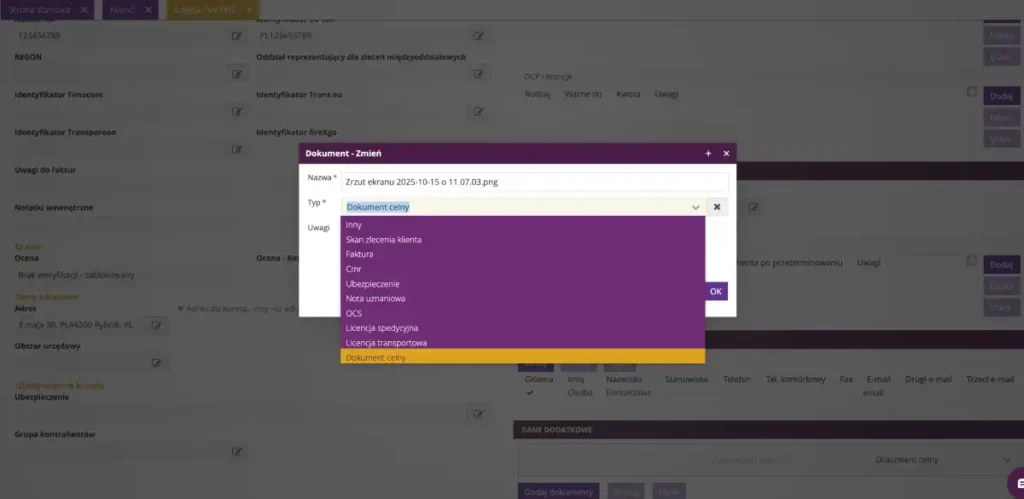Click the Dodaj dokumenty button

point(559,491)
